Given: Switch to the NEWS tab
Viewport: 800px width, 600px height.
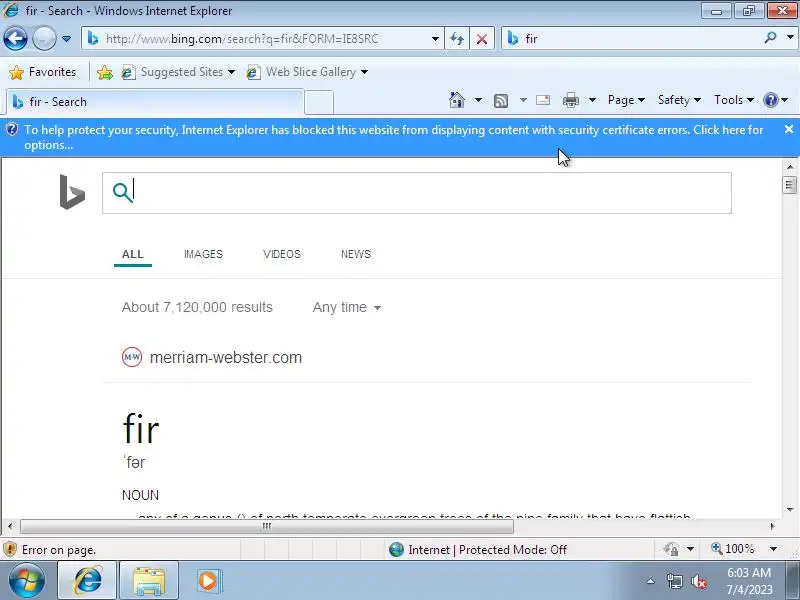Looking at the screenshot, I should tap(356, 254).
